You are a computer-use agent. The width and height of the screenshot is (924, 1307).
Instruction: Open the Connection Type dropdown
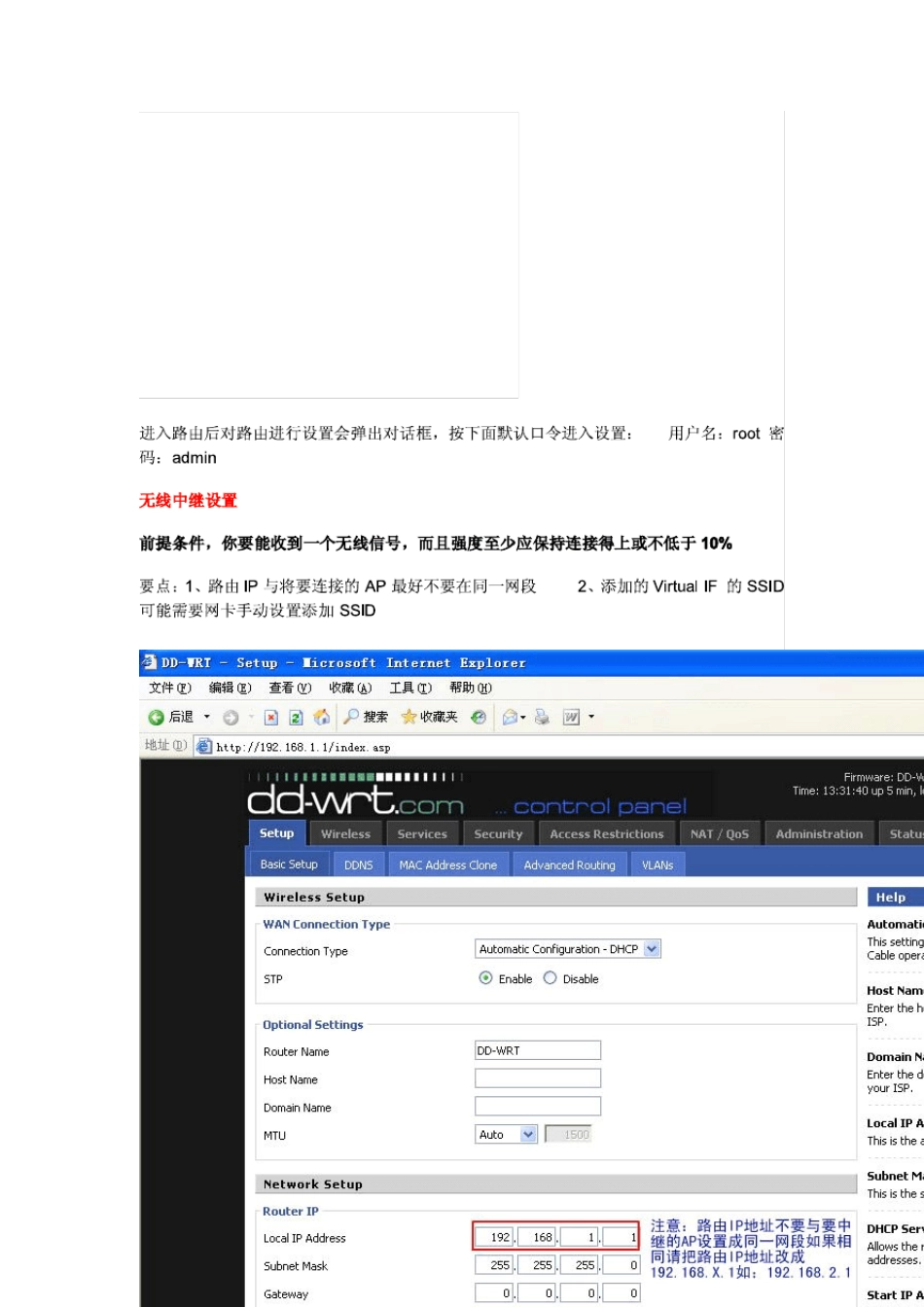[x=568, y=949]
